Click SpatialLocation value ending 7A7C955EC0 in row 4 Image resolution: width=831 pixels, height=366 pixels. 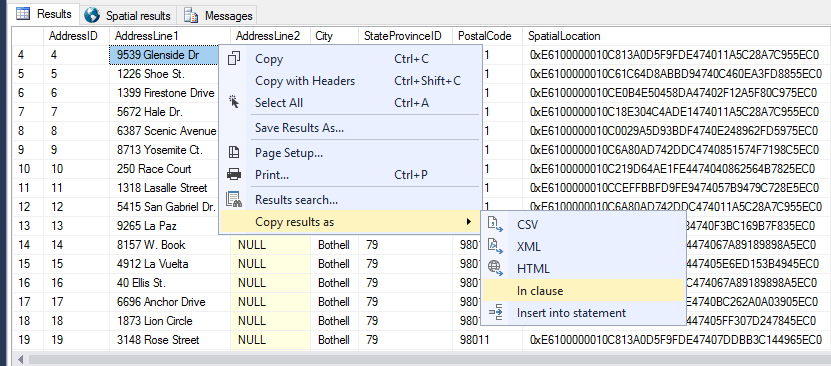pyautogui.click(x=676, y=55)
